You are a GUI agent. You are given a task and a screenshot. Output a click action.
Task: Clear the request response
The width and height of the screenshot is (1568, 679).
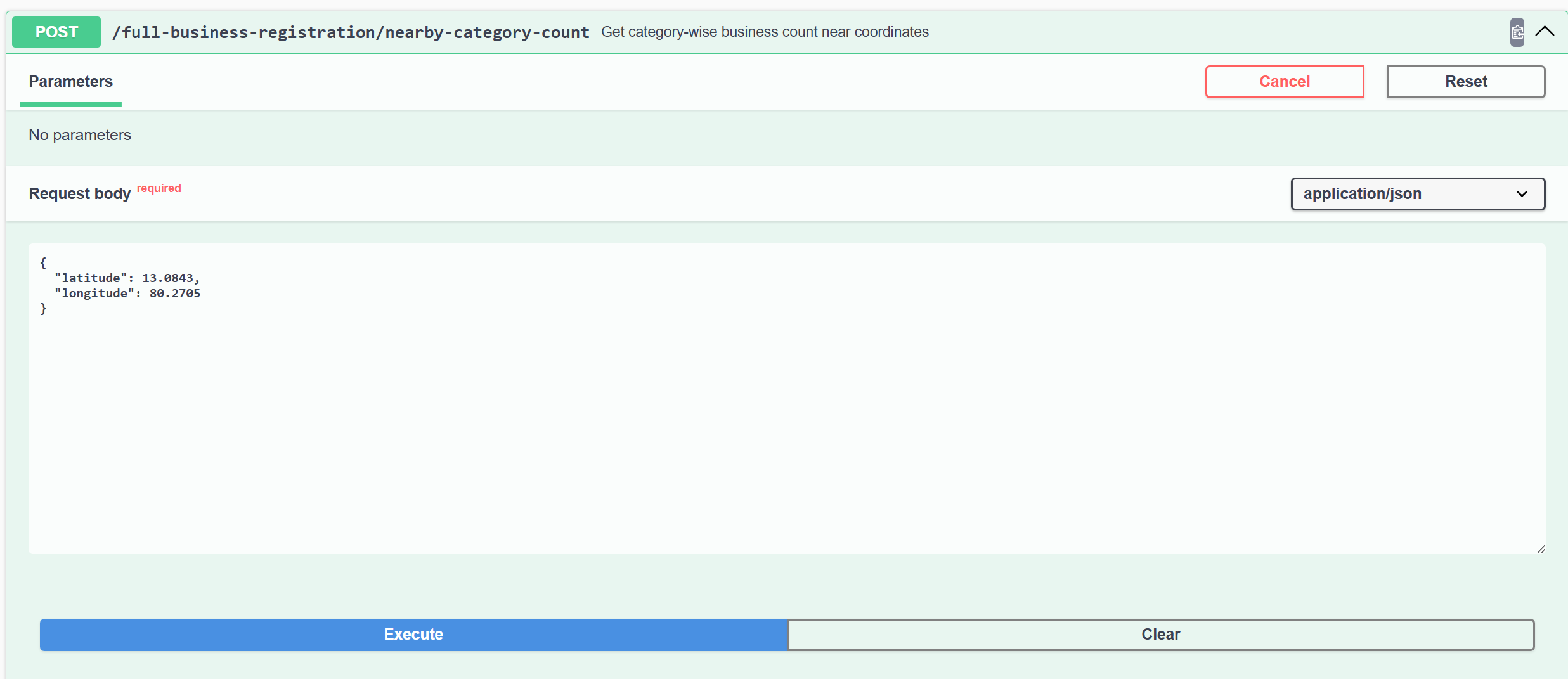pyautogui.click(x=1160, y=635)
